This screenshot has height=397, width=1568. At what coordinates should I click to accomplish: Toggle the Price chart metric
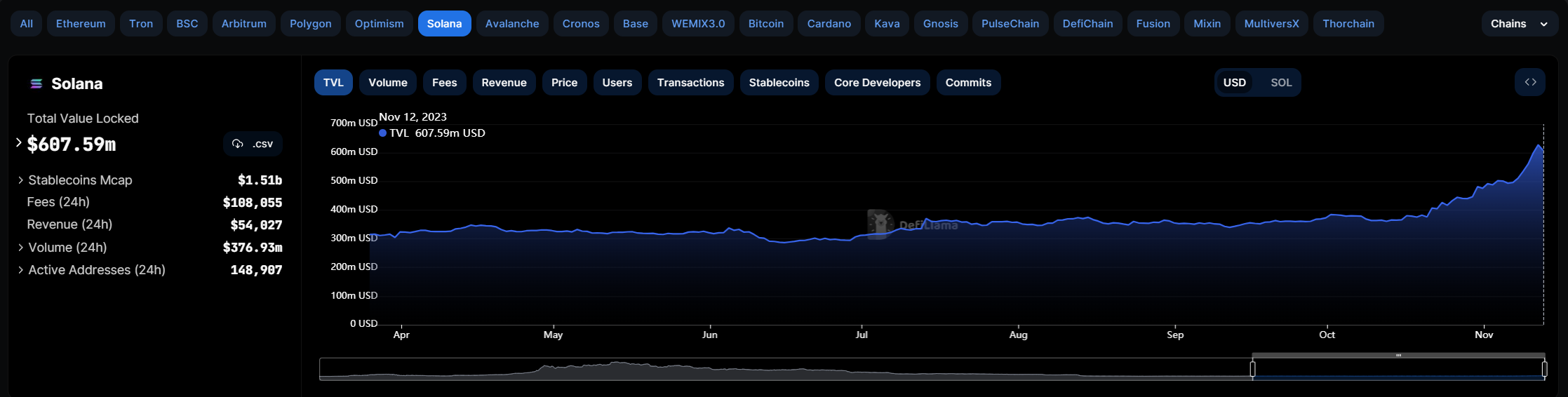pyautogui.click(x=564, y=82)
